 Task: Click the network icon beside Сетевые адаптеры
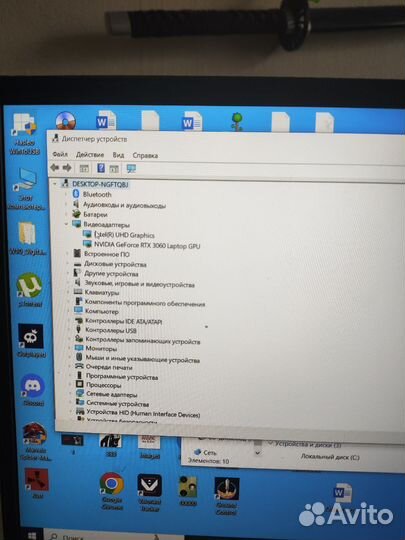point(80,393)
